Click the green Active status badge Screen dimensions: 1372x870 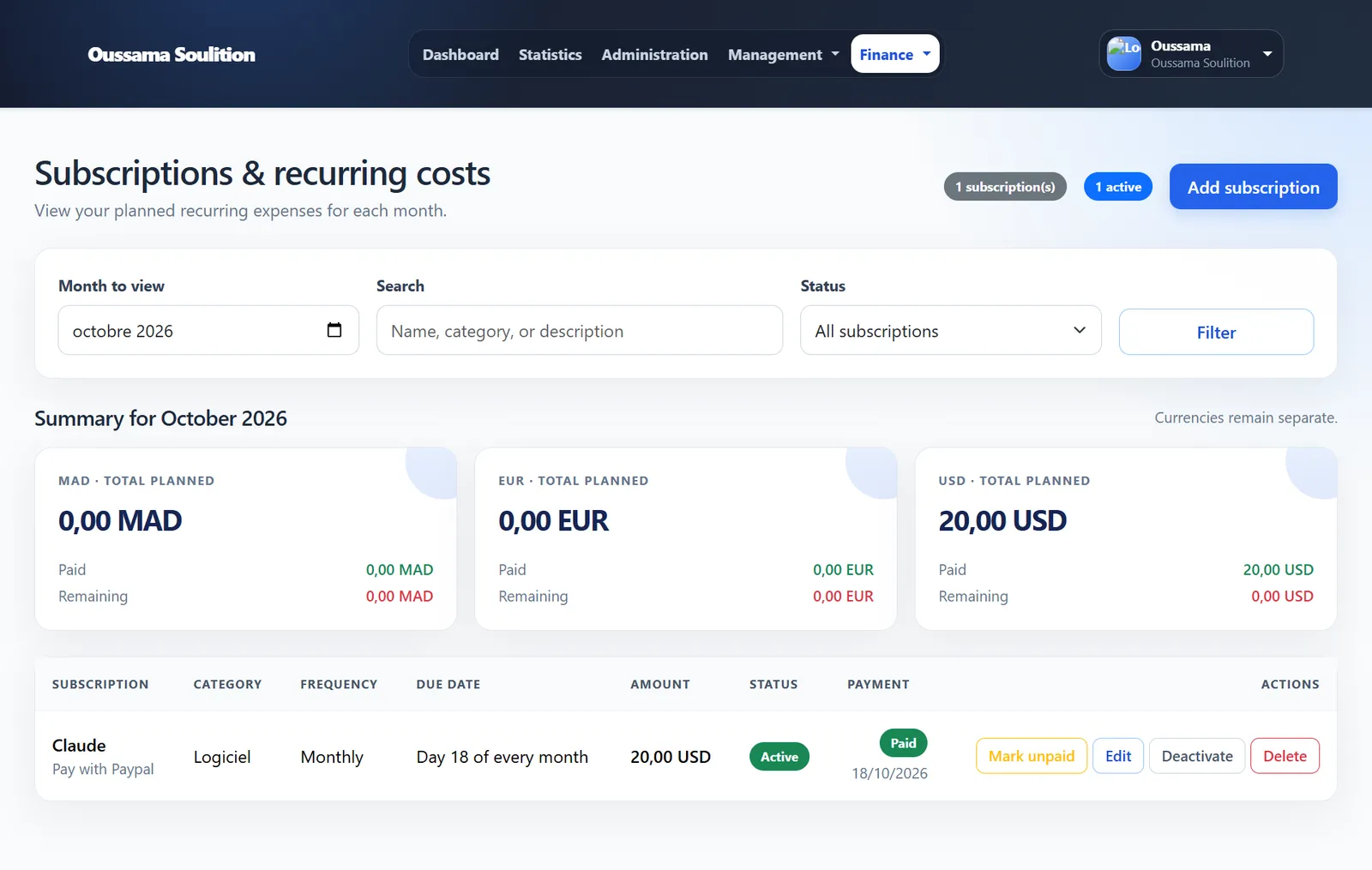click(x=779, y=757)
